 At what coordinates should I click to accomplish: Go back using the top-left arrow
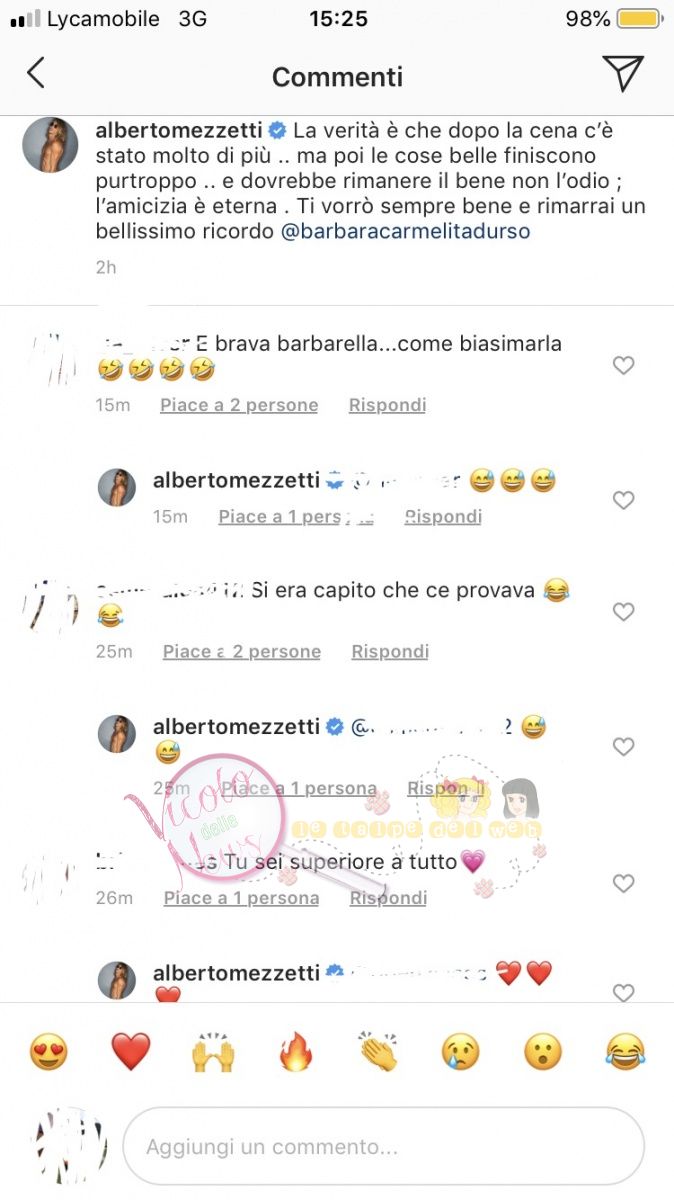[35, 73]
